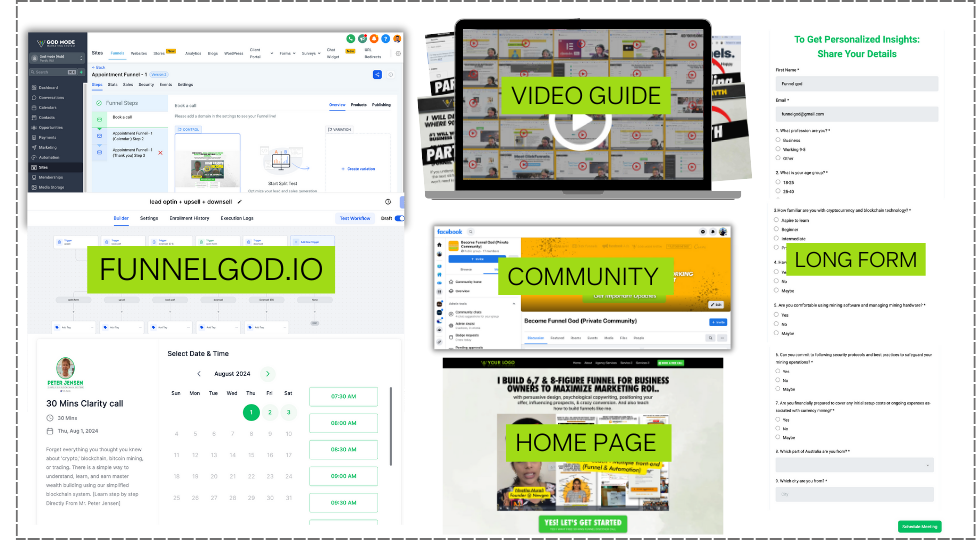976x540 pixels.
Task: Open Dashboard in the God Mode sidebar
Action: 48,88
